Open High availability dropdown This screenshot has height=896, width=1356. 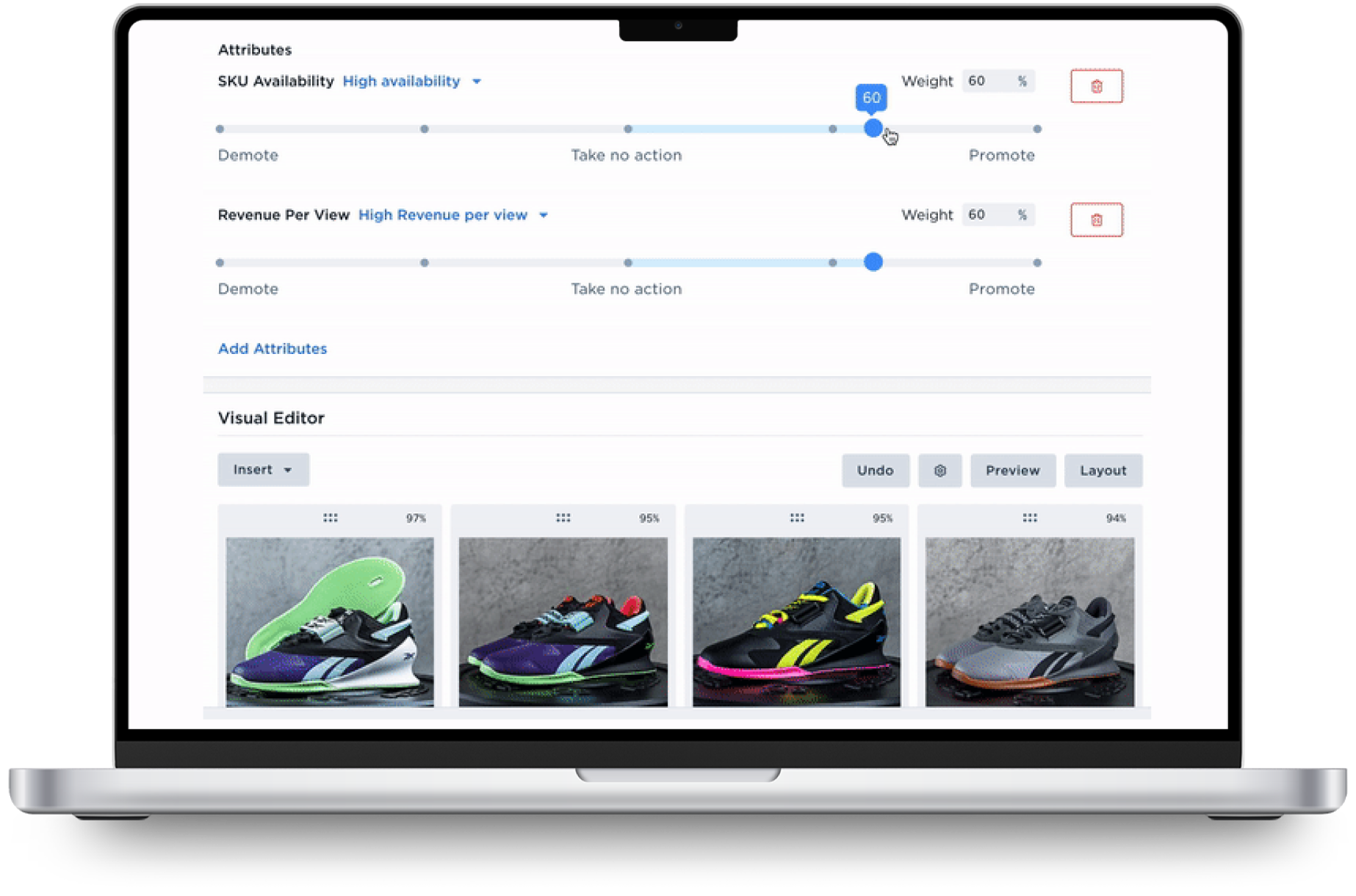tap(412, 81)
